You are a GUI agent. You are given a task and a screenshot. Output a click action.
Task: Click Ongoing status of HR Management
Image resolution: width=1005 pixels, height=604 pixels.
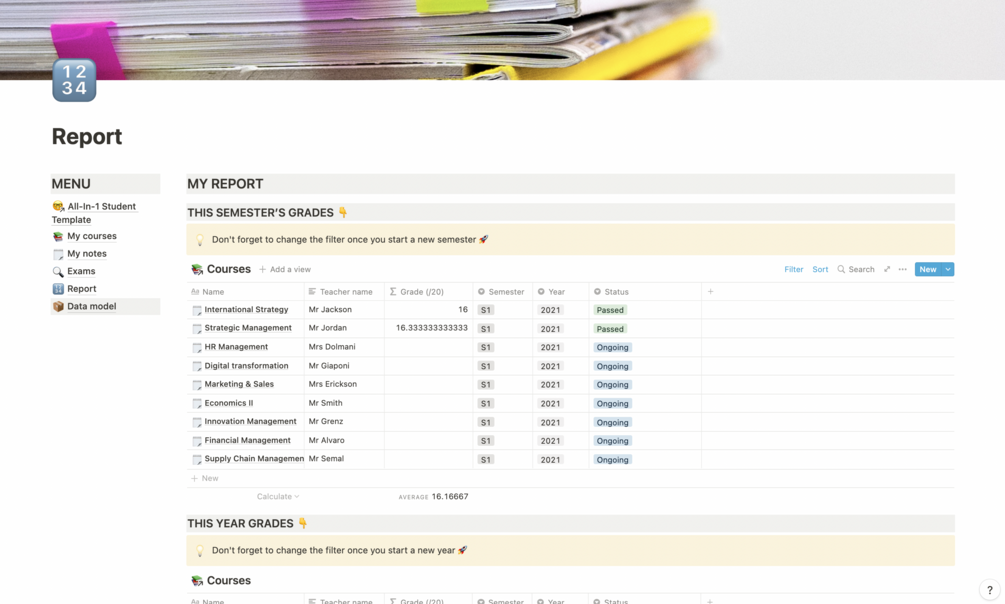click(612, 347)
